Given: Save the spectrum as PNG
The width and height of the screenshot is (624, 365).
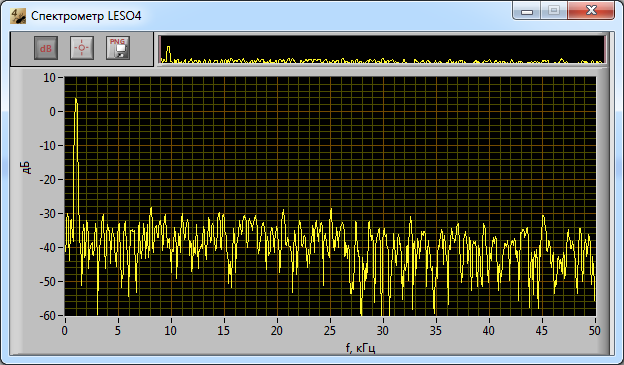Looking at the screenshot, I should [118, 48].
